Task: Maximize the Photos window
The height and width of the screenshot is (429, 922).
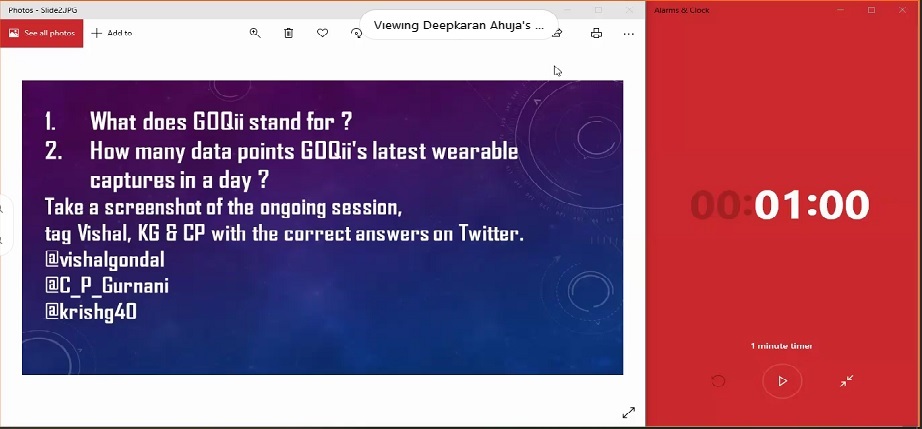Action: click(x=599, y=10)
